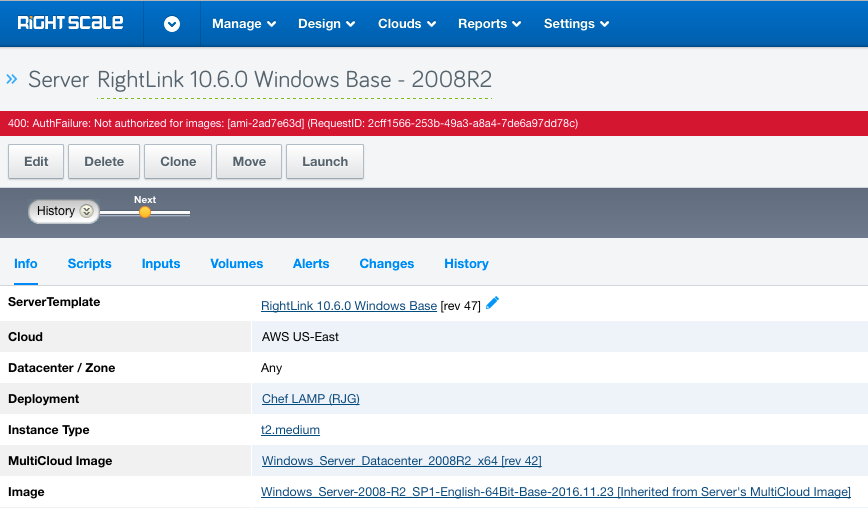Open the circular chevron dropdown beside the logo

[x=172, y=24]
